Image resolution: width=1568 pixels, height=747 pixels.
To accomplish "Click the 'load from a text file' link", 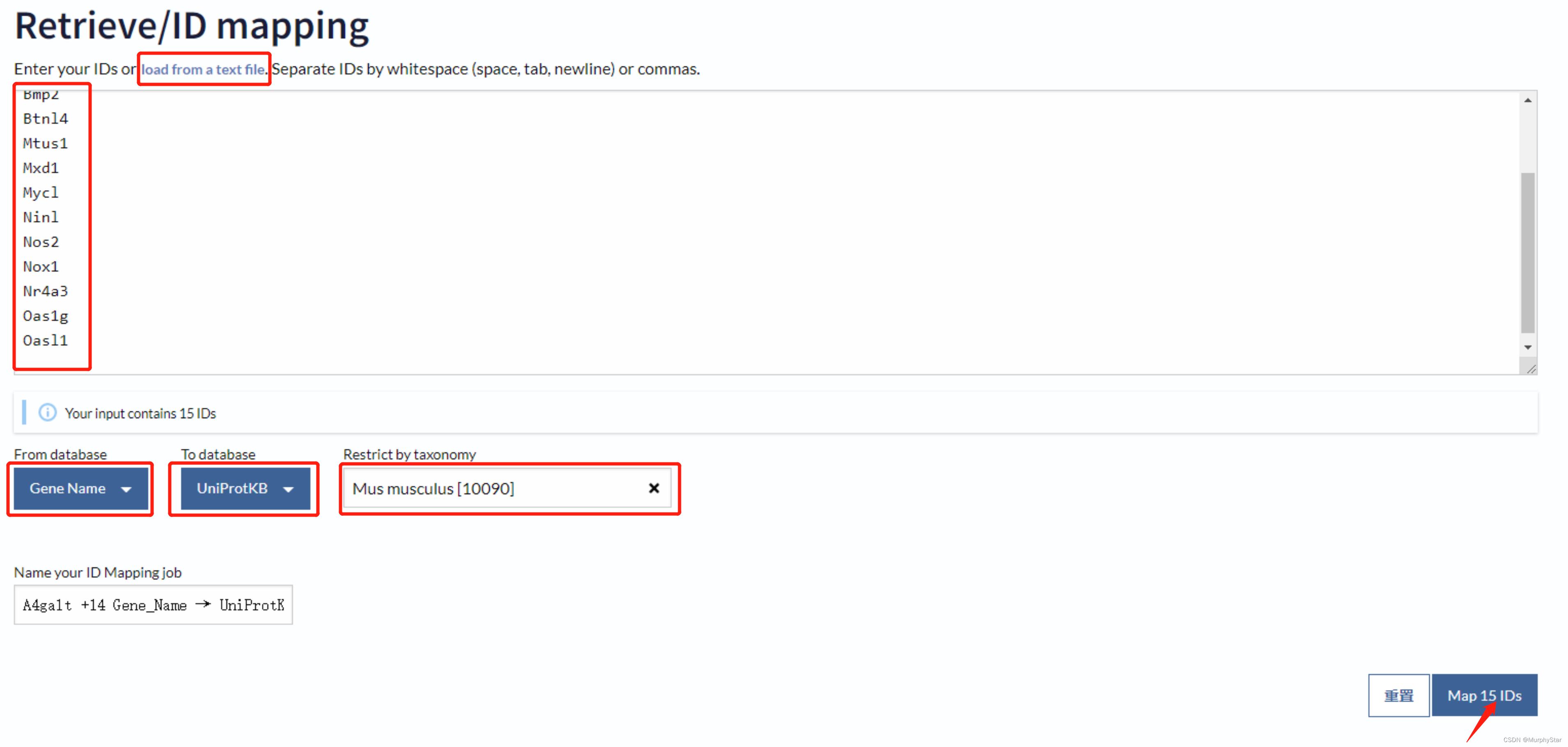I will (203, 69).
